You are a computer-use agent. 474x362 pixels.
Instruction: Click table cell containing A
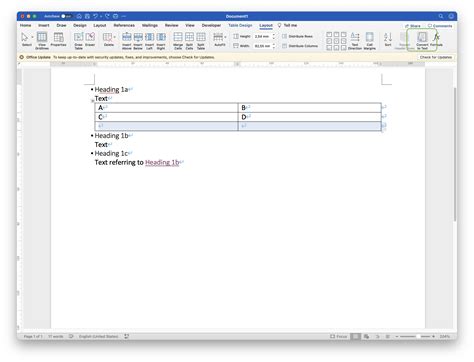point(166,108)
